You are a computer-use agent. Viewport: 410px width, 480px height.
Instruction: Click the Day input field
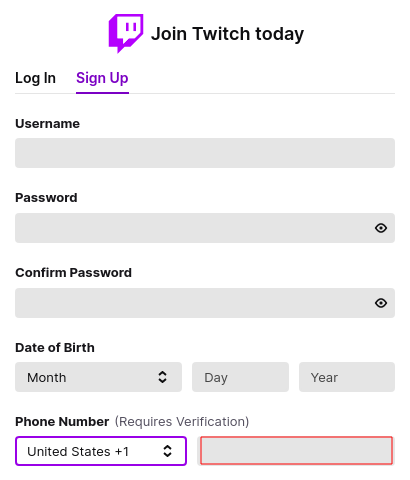click(x=240, y=377)
